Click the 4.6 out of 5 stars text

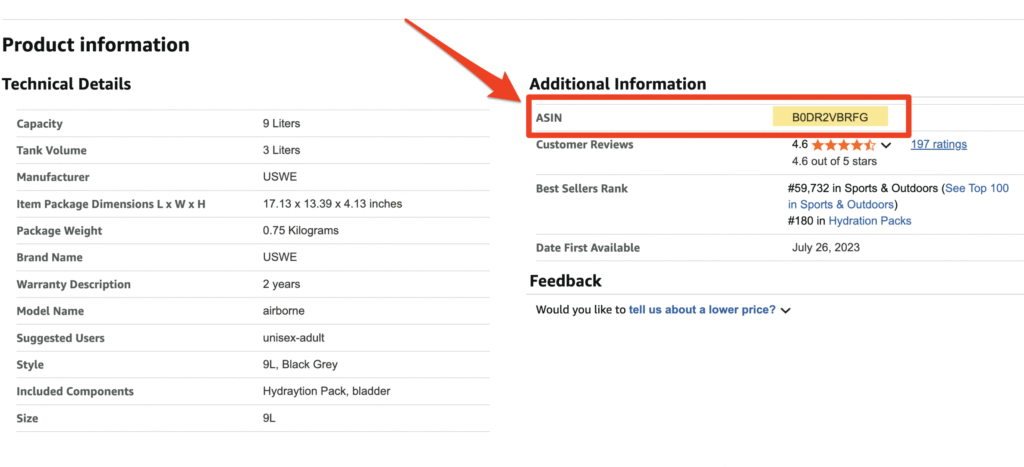[x=834, y=161]
